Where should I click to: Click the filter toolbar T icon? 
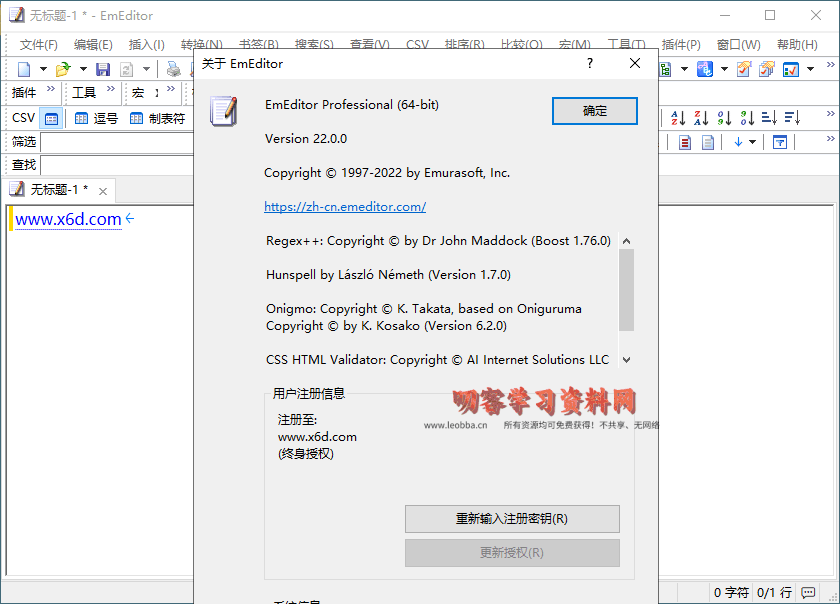point(780,142)
